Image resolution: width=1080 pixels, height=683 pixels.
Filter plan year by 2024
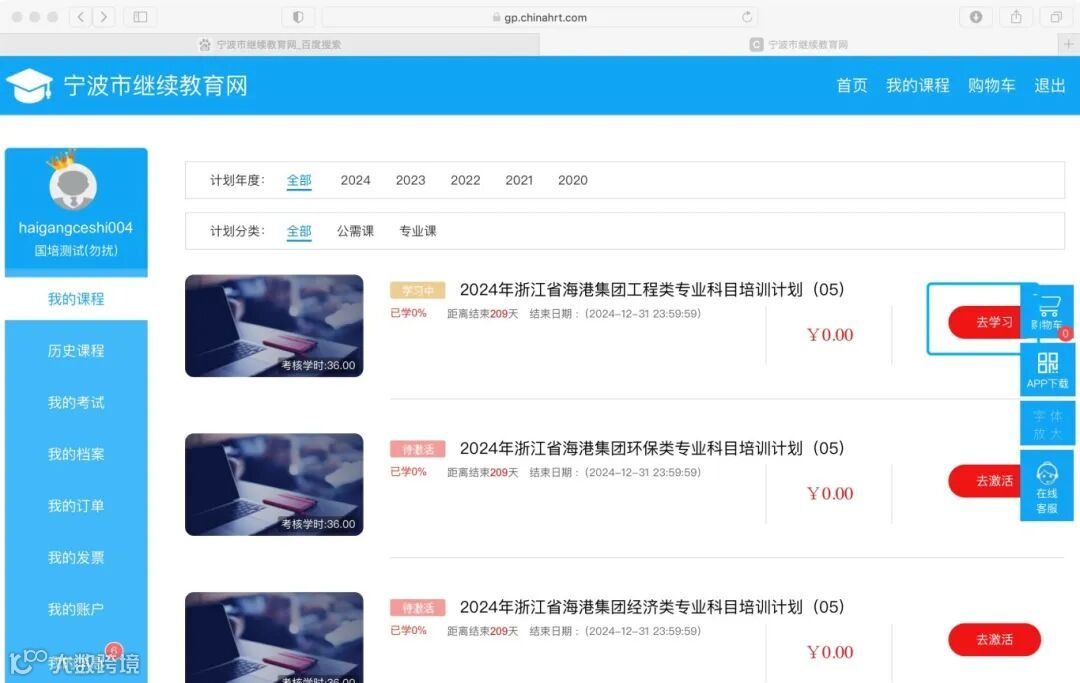point(355,180)
